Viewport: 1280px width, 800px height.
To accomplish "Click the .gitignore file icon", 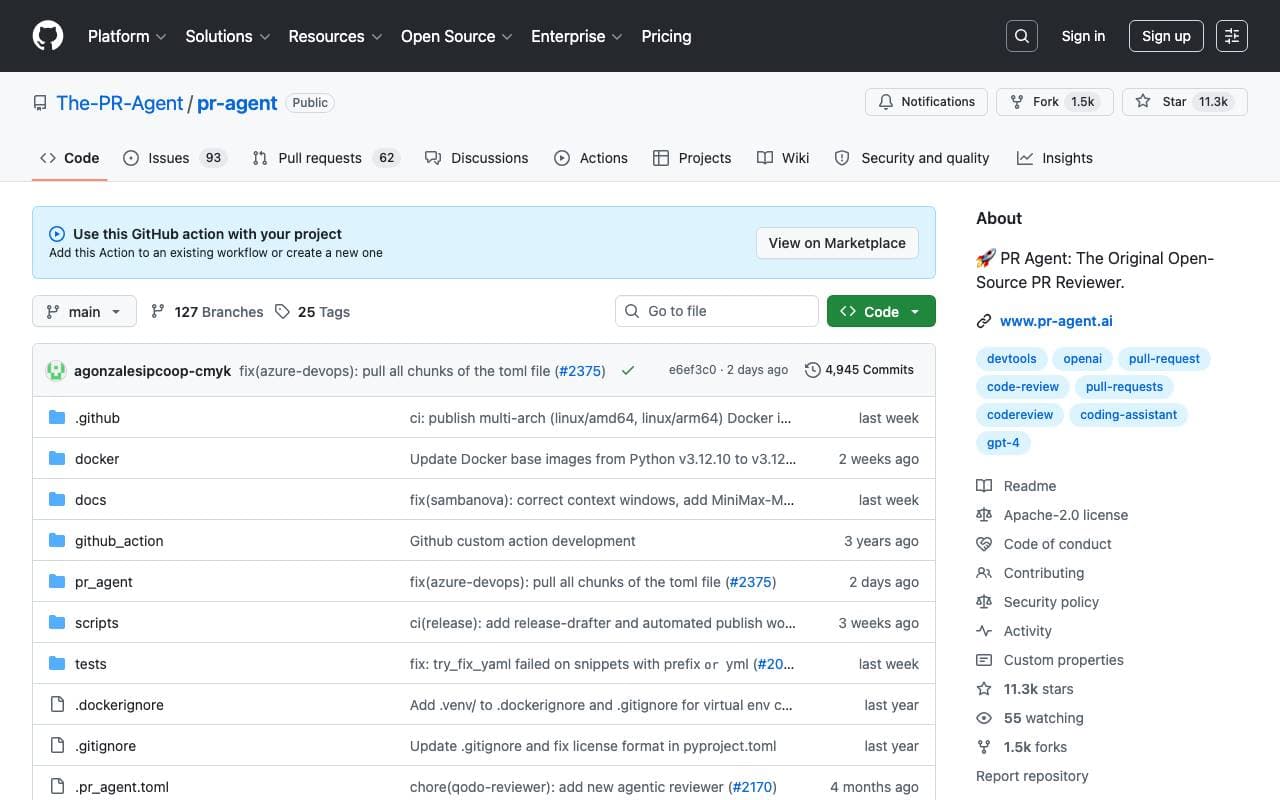I will pos(57,746).
